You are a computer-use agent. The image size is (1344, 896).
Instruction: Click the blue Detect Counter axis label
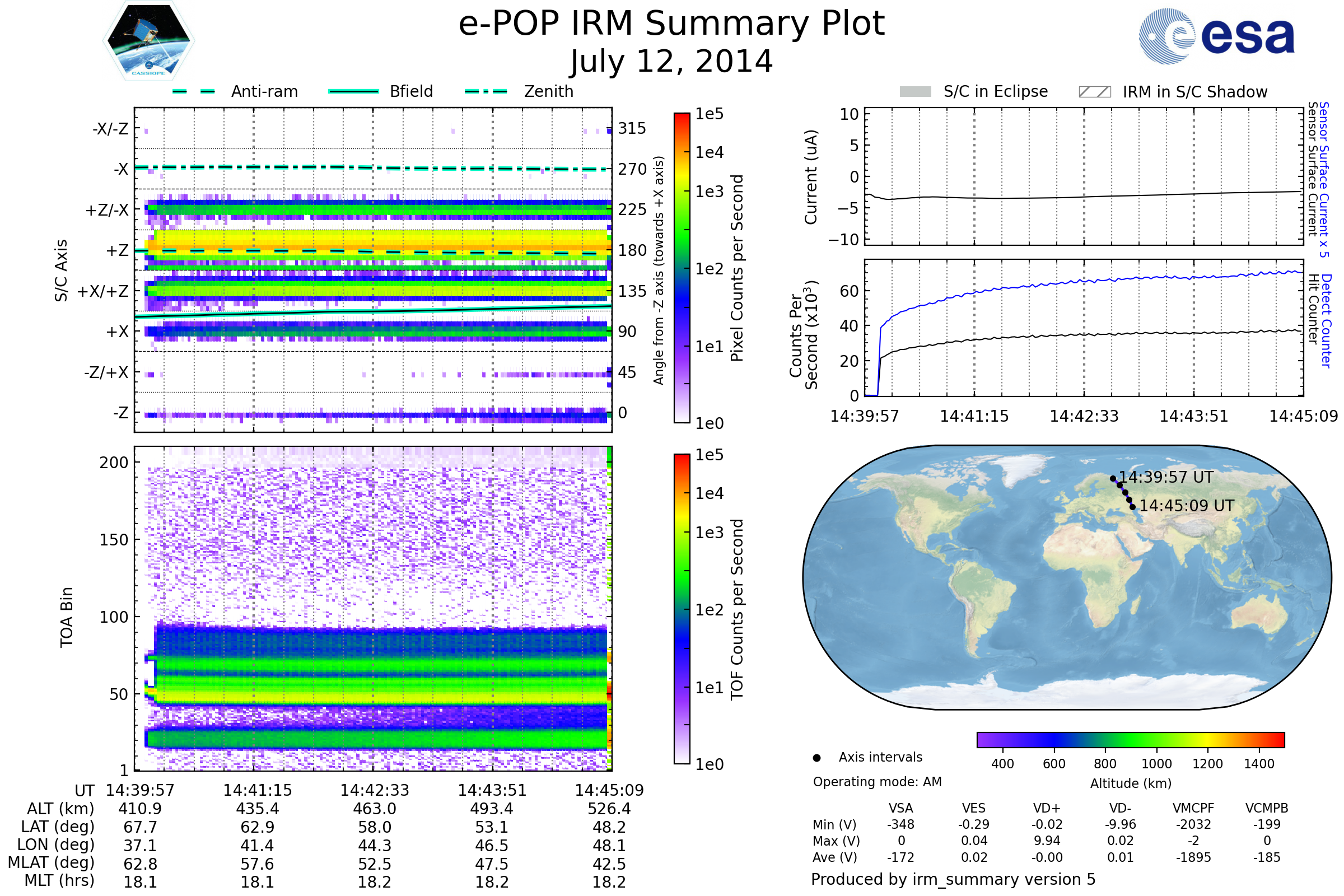pyautogui.click(x=1327, y=320)
